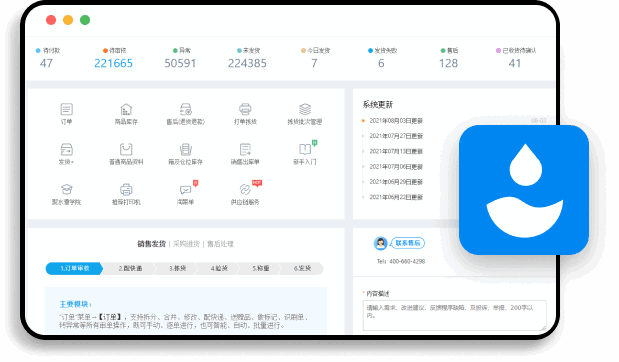Focus the feedback content description textbox
The image size is (619, 362).
click(x=454, y=315)
